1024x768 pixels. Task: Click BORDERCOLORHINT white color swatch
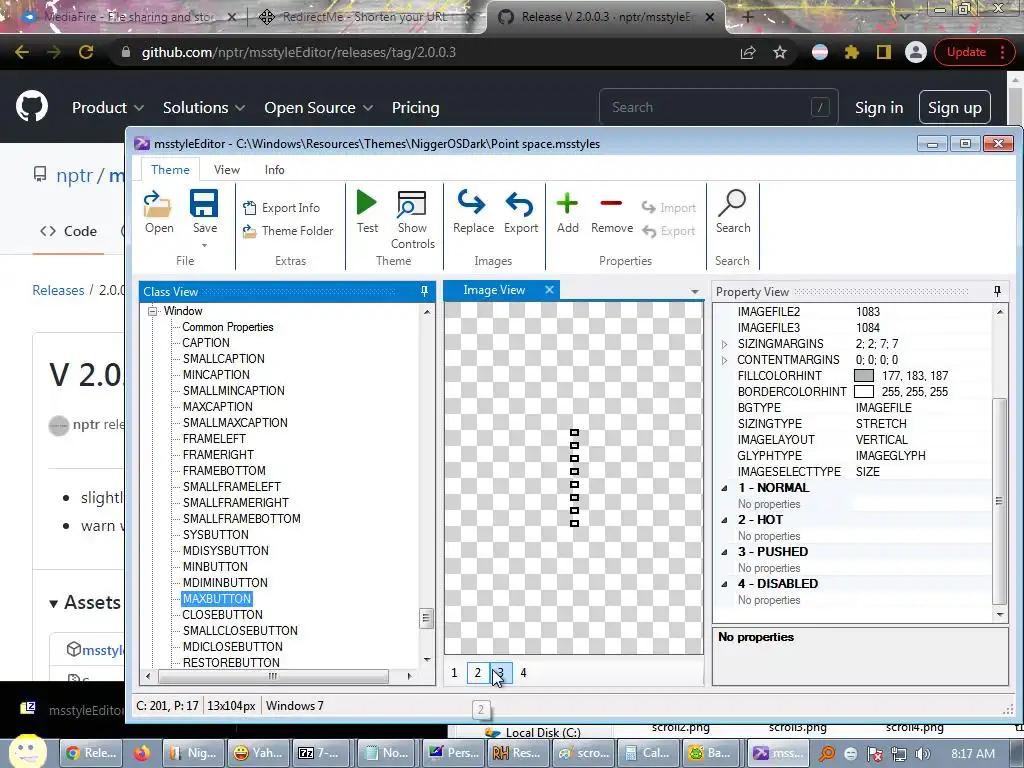click(x=864, y=392)
